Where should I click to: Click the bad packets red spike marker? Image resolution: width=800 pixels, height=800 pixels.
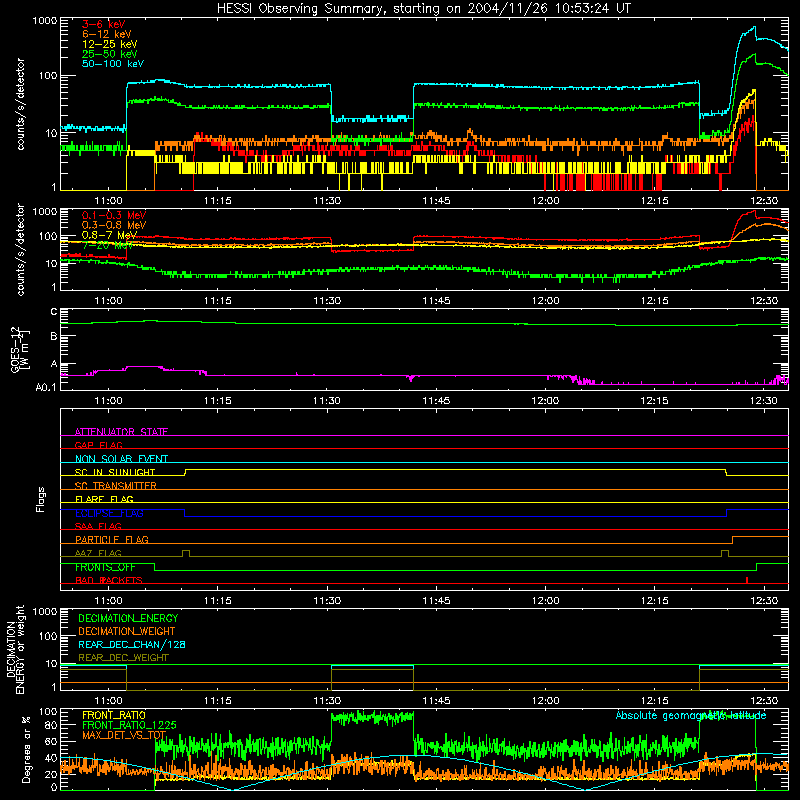pyautogui.click(x=747, y=580)
